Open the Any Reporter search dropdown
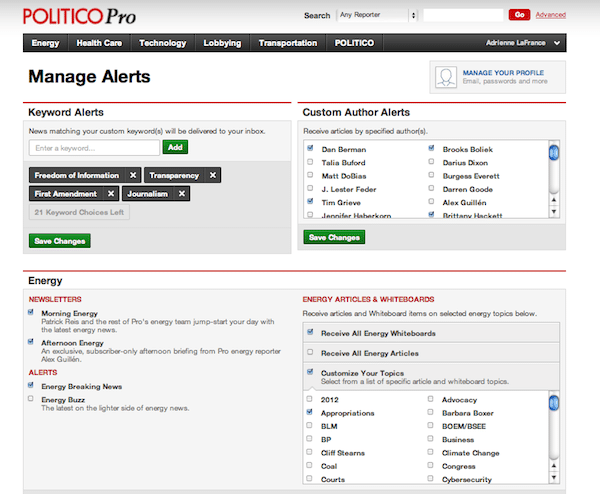The image size is (600, 494). tap(377, 15)
